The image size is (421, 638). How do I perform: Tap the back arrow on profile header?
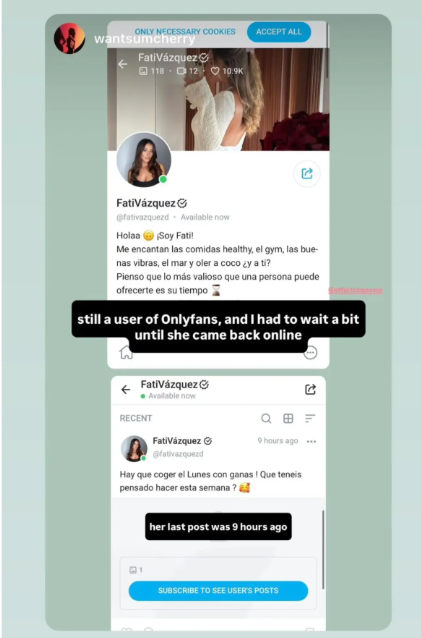click(122, 64)
